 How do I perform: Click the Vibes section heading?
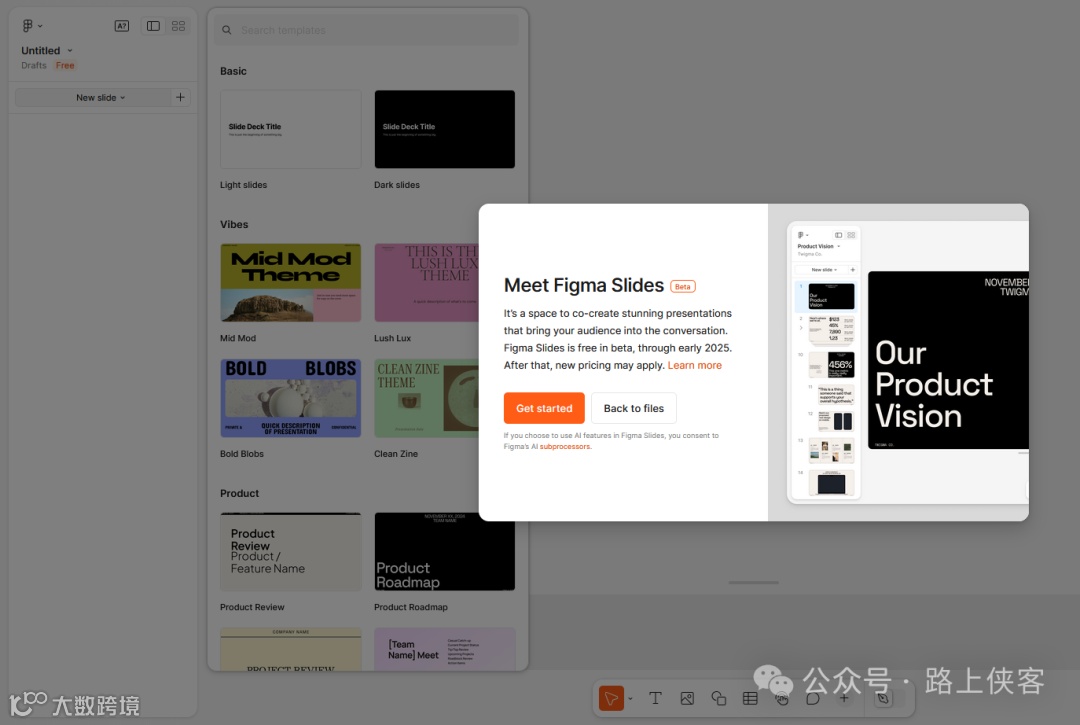[x=233, y=224]
